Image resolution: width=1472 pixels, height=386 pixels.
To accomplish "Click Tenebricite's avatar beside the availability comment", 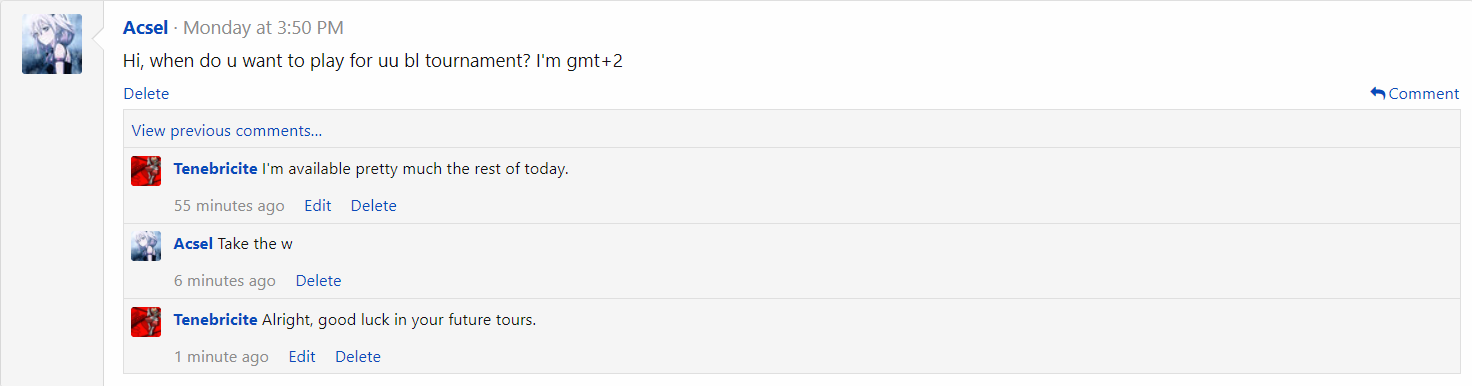I will pyautogui.click(x=146, y=171).
